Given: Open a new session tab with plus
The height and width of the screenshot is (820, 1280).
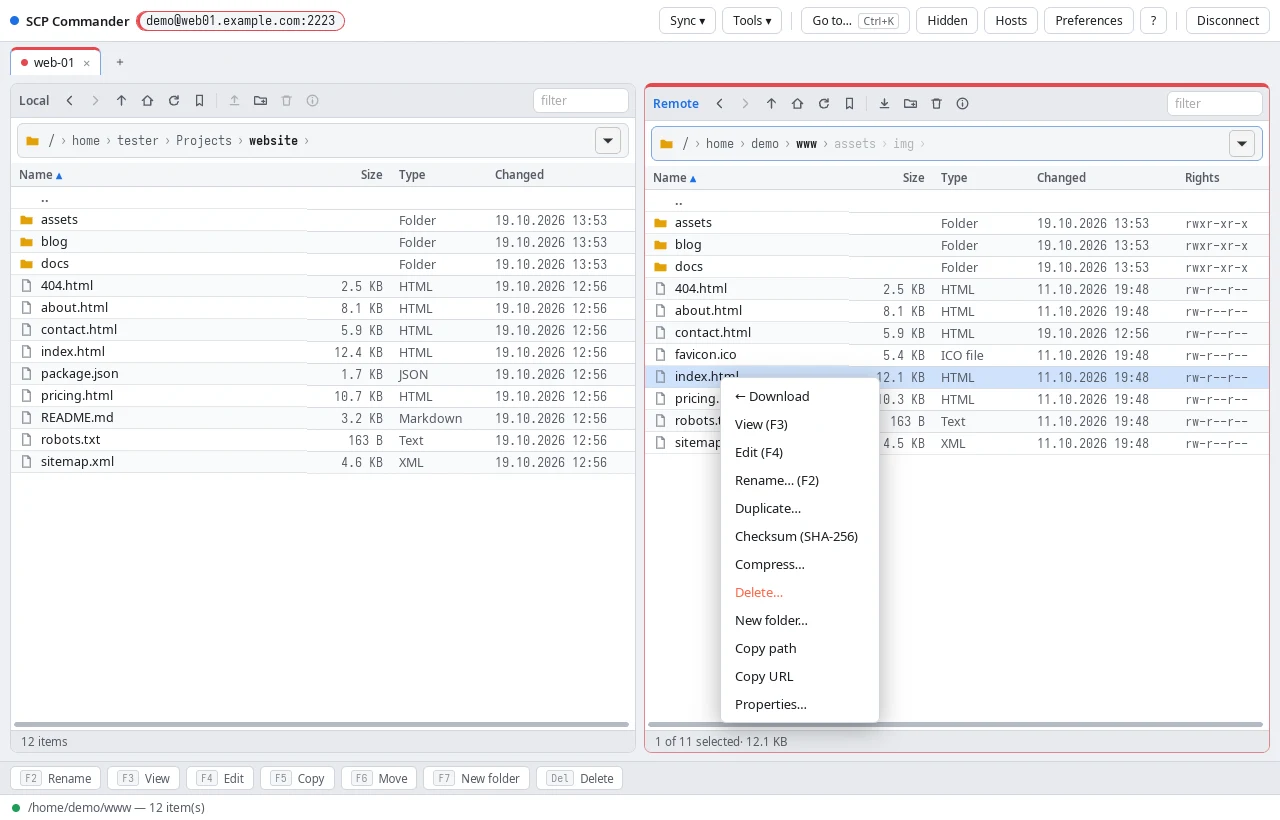Looking at the screenshot, I should pyautogui.click(x=120, y=62).
